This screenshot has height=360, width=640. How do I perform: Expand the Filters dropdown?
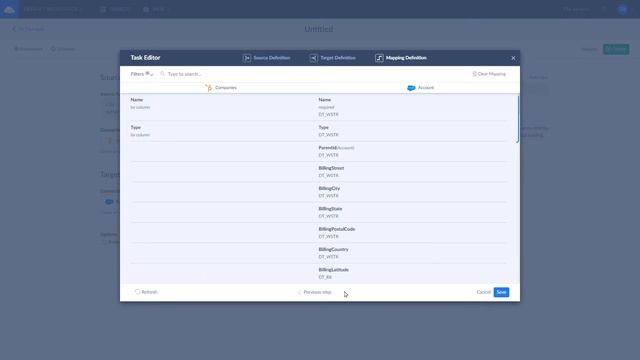click(142, 74)
